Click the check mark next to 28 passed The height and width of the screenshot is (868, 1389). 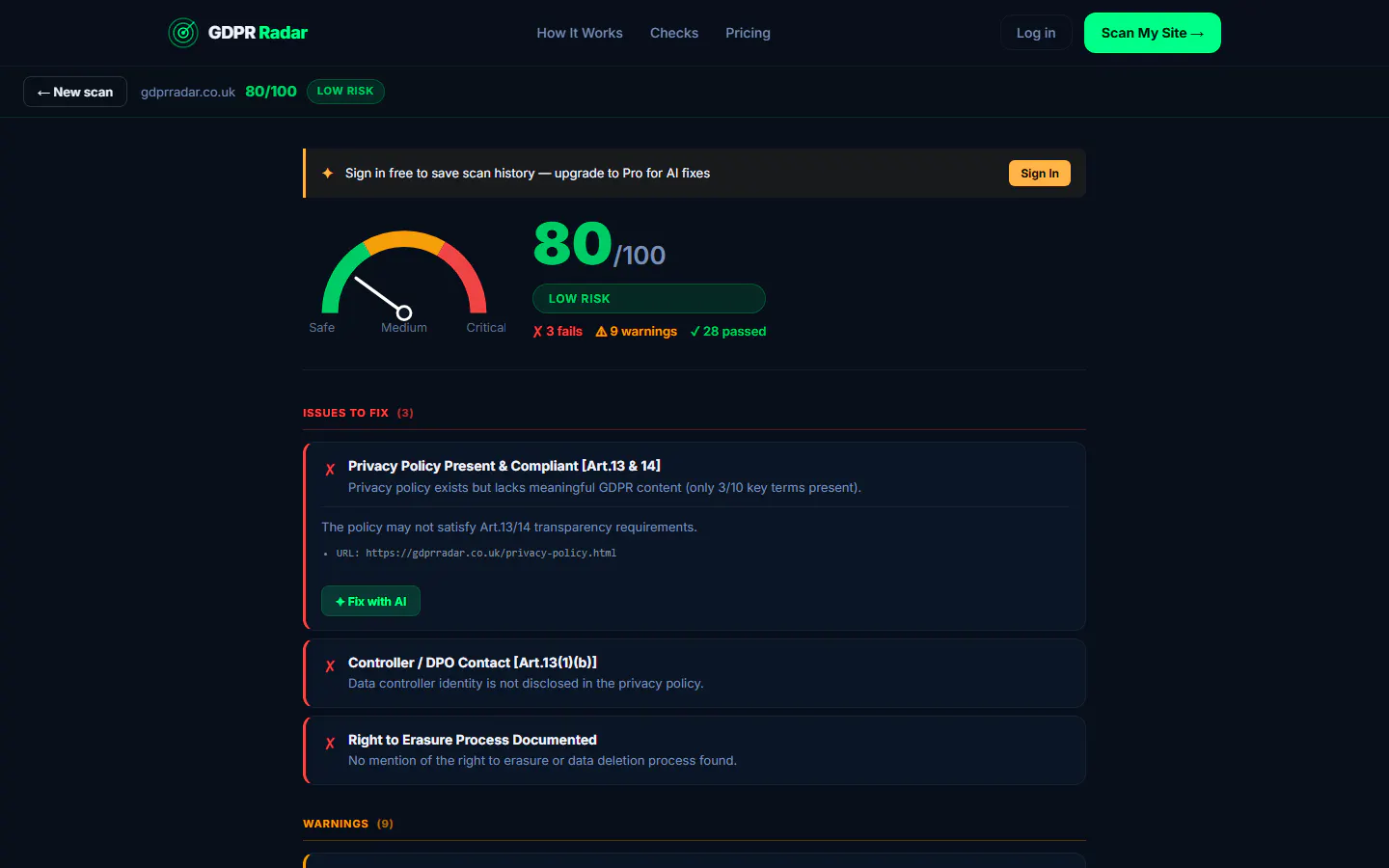[694, 332]
